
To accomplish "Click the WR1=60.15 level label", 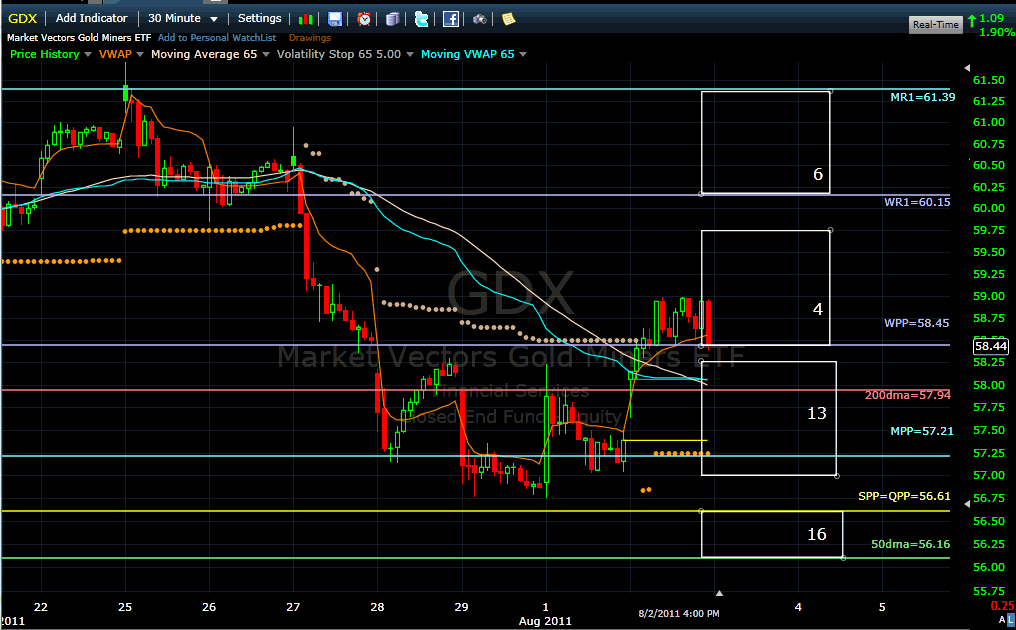I will [918, 202].
